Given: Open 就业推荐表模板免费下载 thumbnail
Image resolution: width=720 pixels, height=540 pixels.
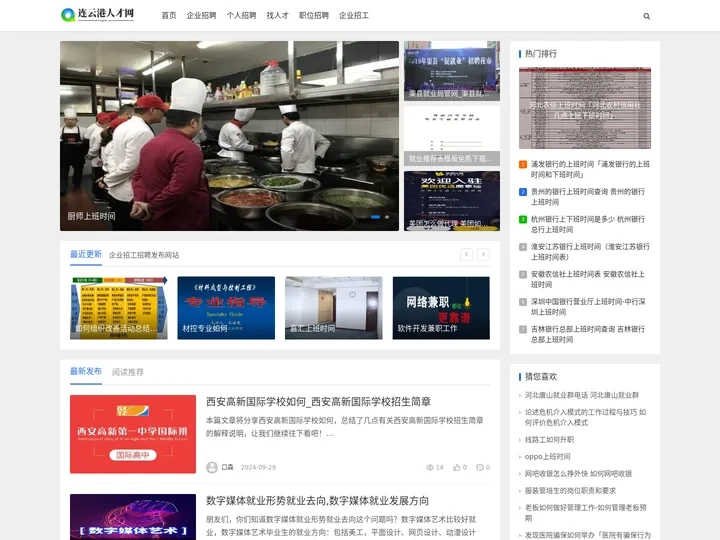Looking at the screenshot, I should click(452, 136).
